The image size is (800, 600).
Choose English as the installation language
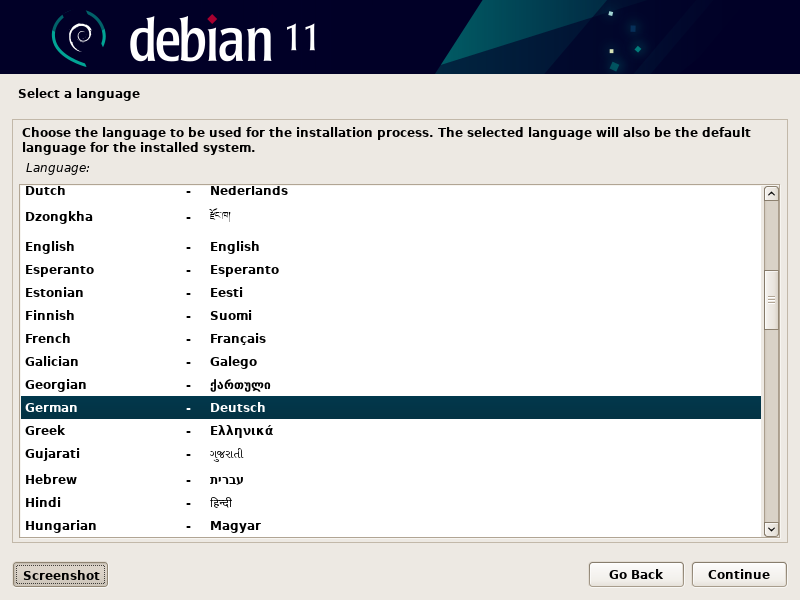pos(391,246)
